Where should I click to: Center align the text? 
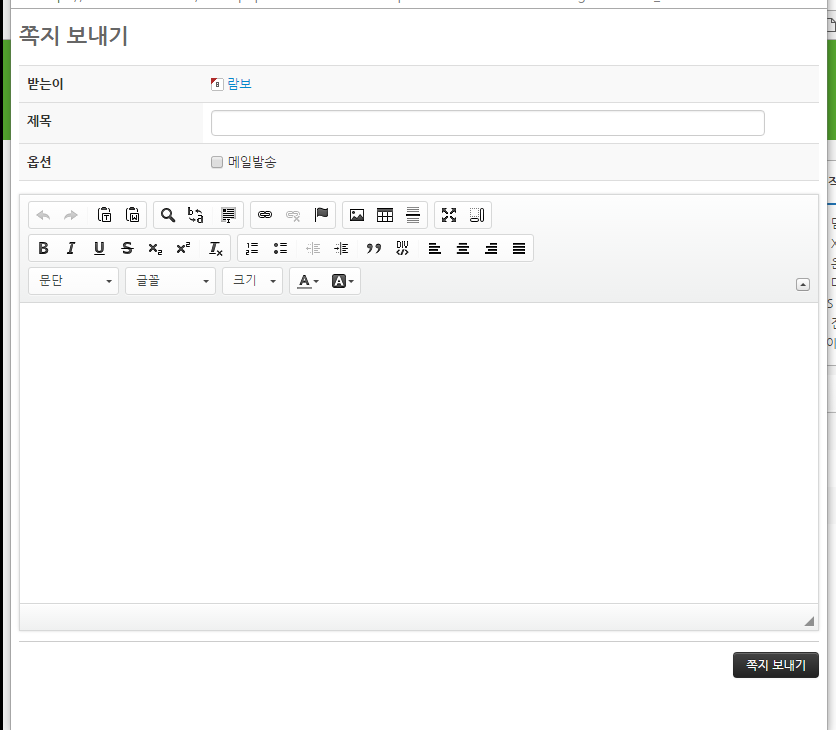[463, 248]
